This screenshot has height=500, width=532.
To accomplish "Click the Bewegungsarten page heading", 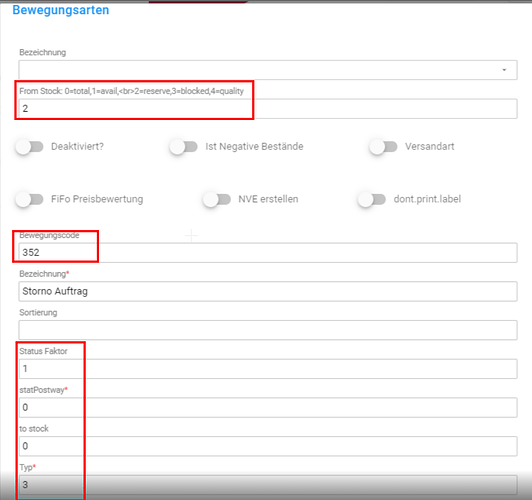I will [x=61, y=10].
